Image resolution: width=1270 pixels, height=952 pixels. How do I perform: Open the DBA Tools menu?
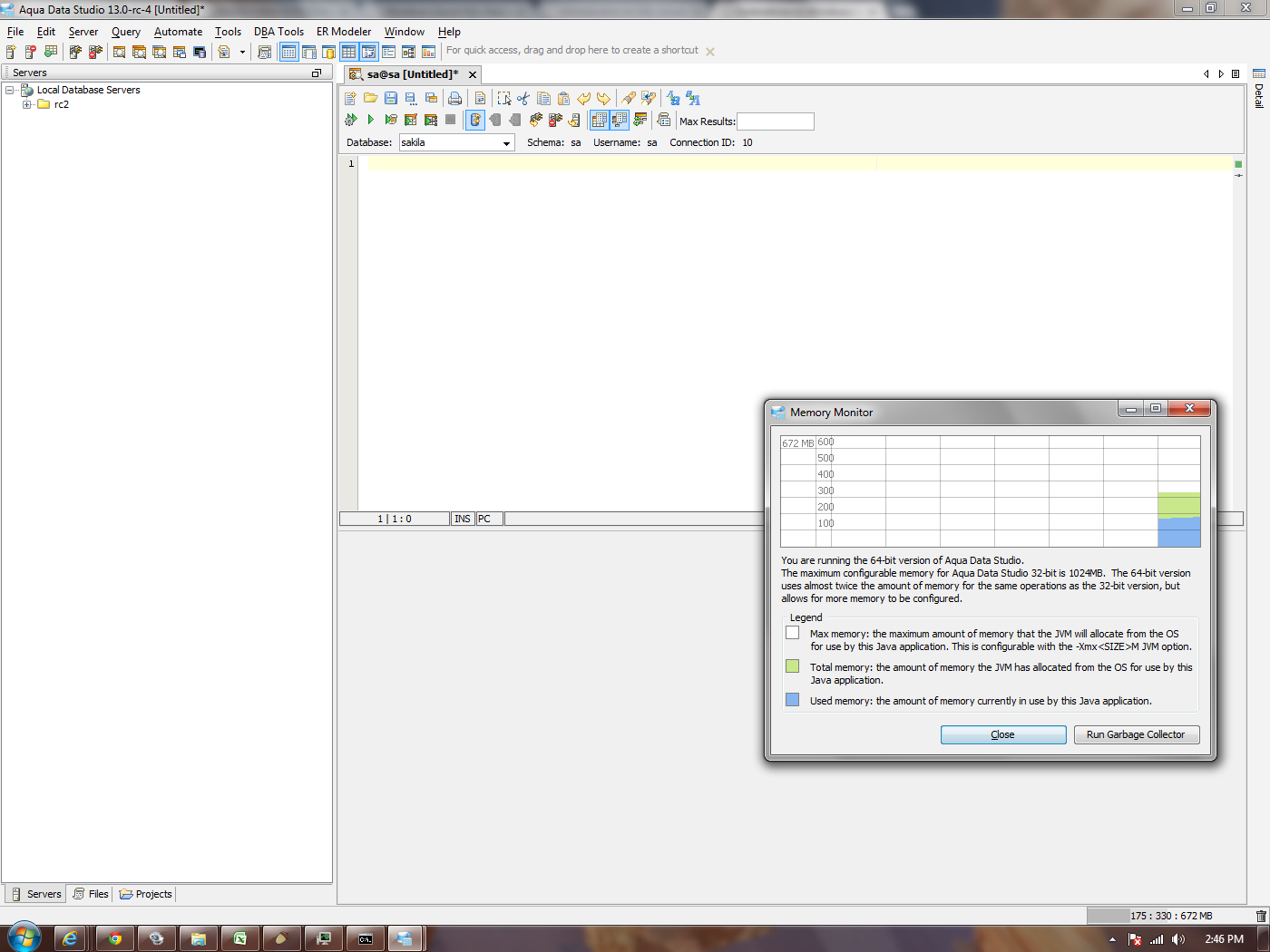(278, 32)
